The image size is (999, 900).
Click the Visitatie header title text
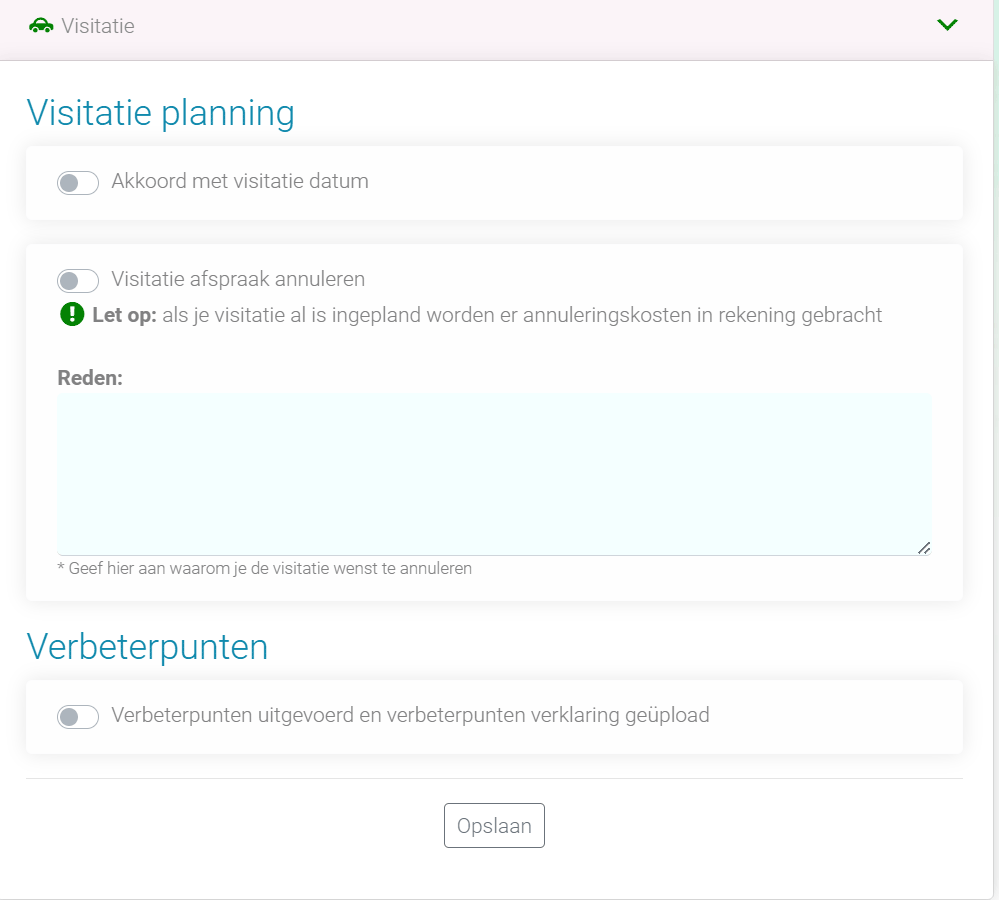(98, 26)
